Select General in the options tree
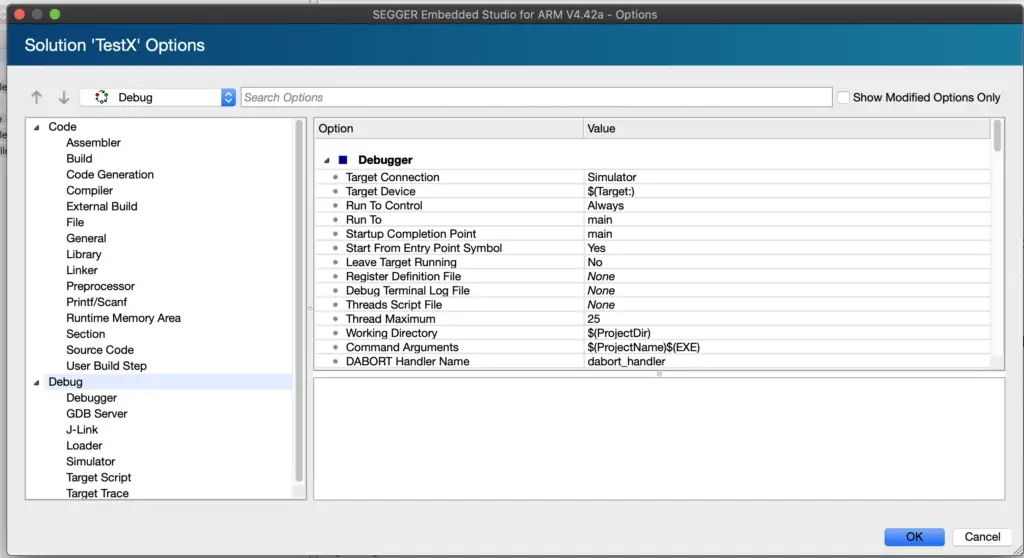 coord(86,238)
